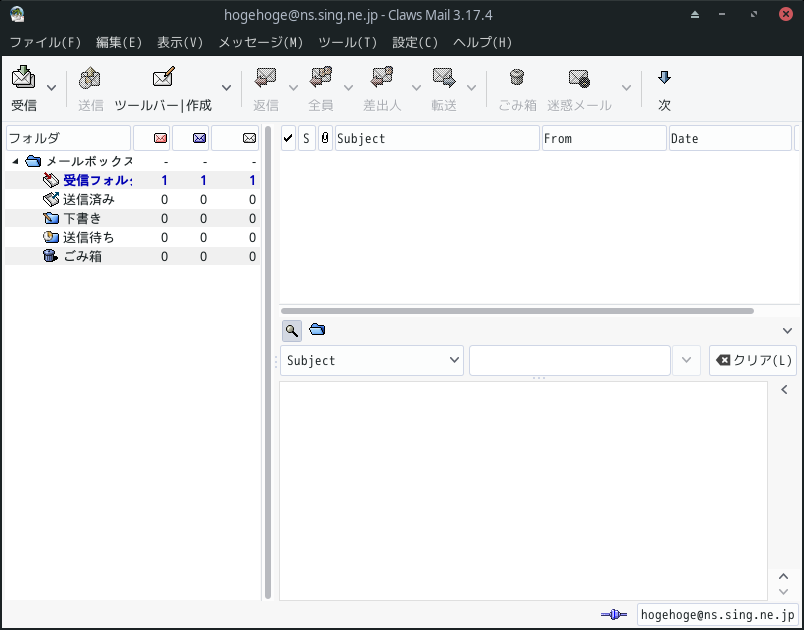Open the 表示(V) menu
Image resolution: width=804 pixels, height=630 pixels.
[x=180, y=43]
